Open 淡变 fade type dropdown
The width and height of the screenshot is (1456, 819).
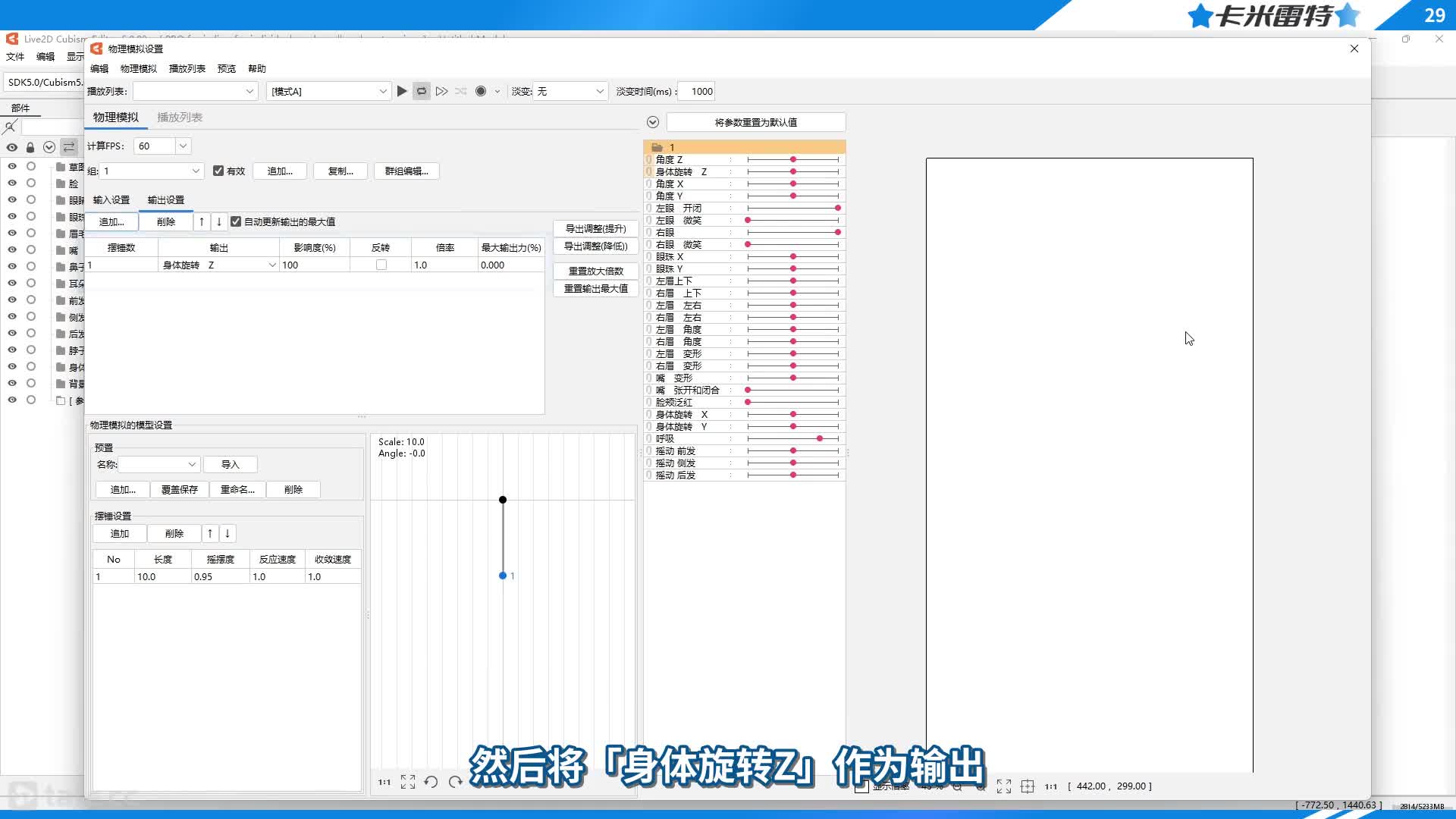tap(570, 91)
